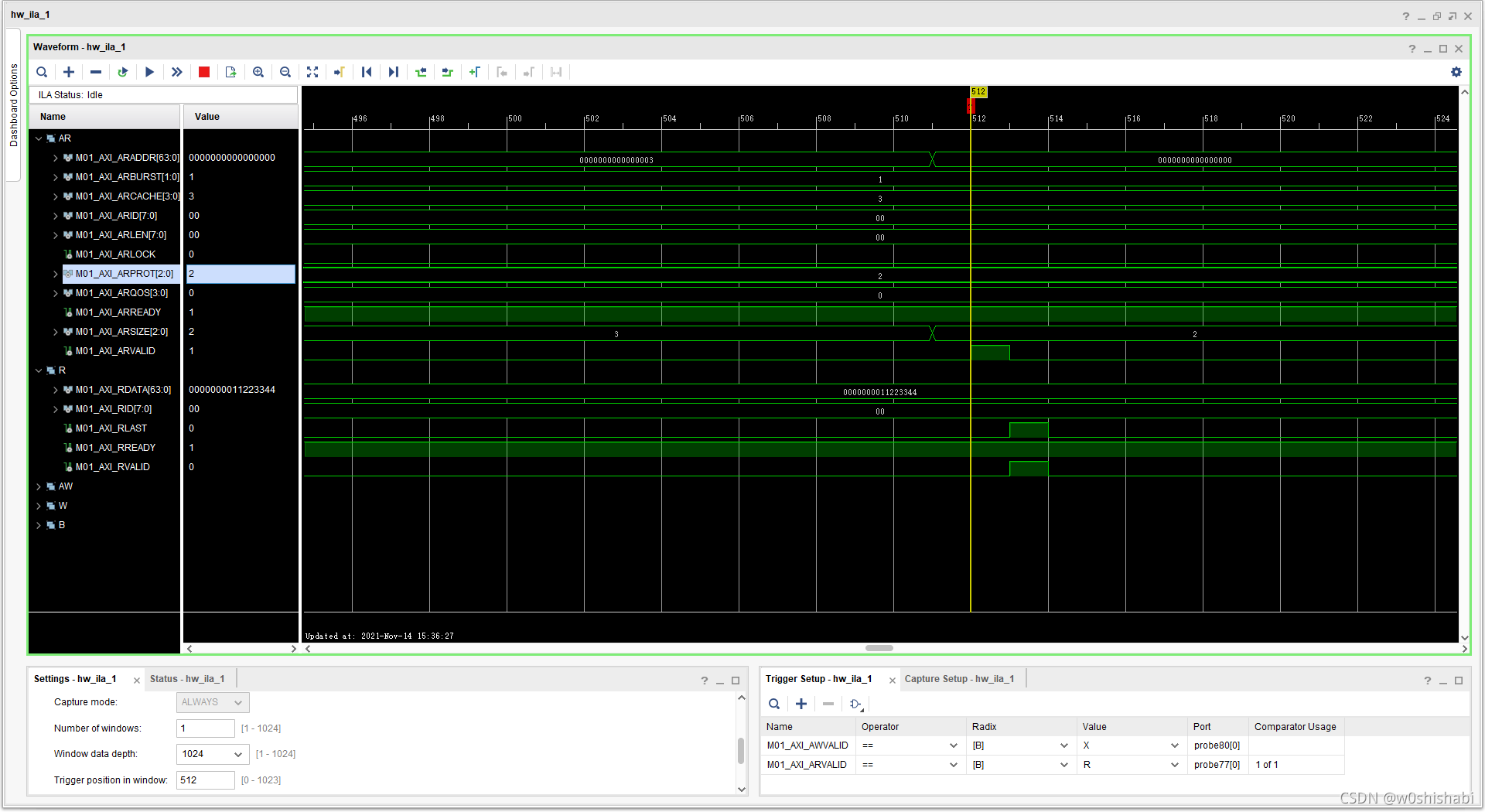1485x812 pixels.
Task: Expand M01_AXI_ARLEN[7:0] bus
Action: [56, 235]
